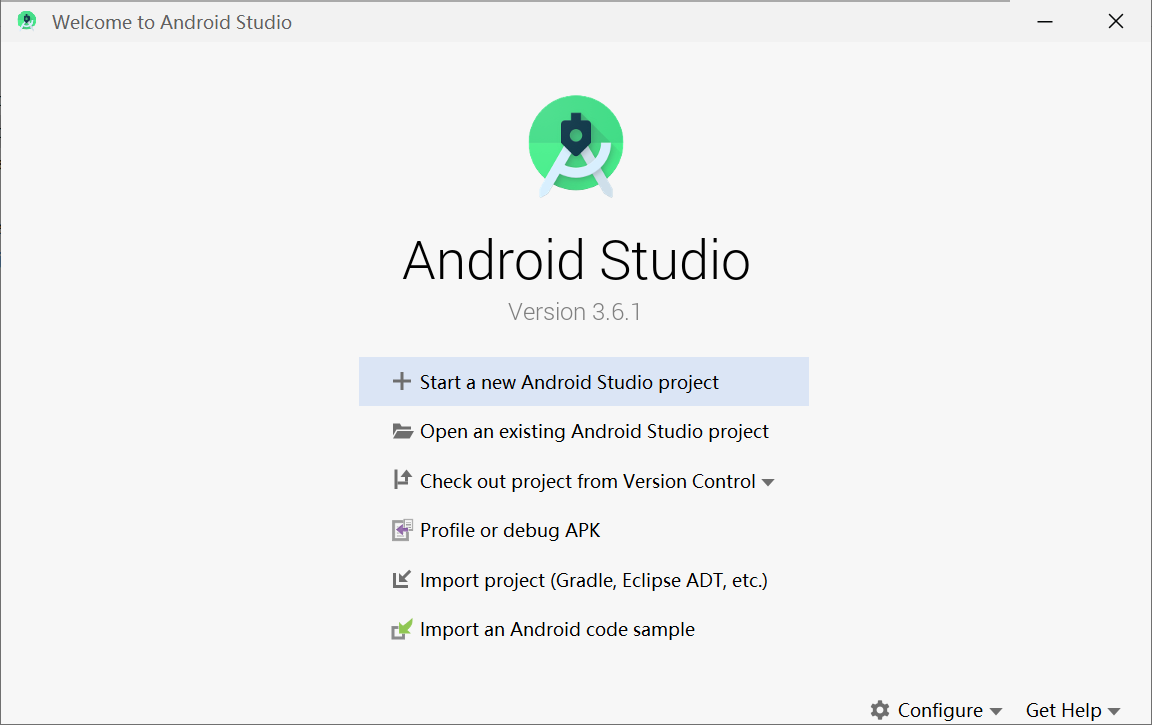Click the Android Studio title bar app icon
Screen dimensions: 1152x725
coord(27,21)
